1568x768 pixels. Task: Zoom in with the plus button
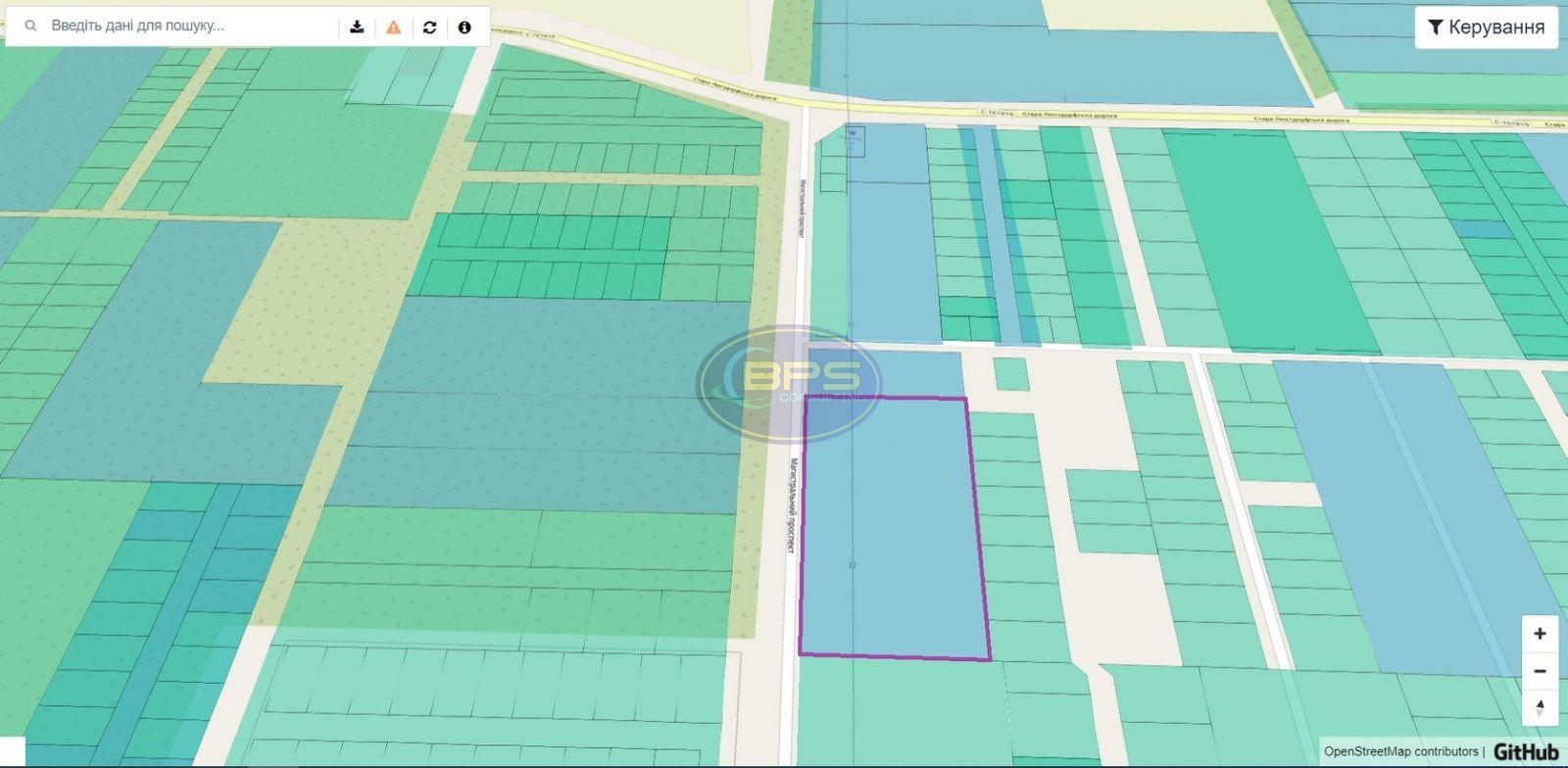click(x=1540, y=634)
